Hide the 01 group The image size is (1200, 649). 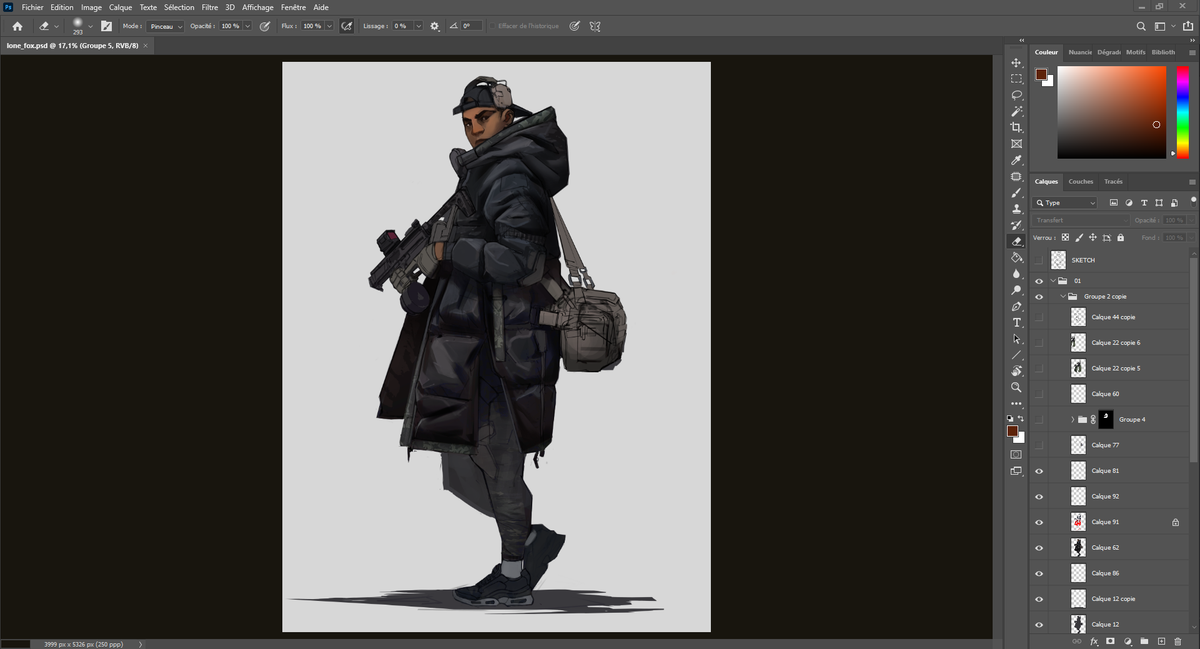coord(1039,281)
